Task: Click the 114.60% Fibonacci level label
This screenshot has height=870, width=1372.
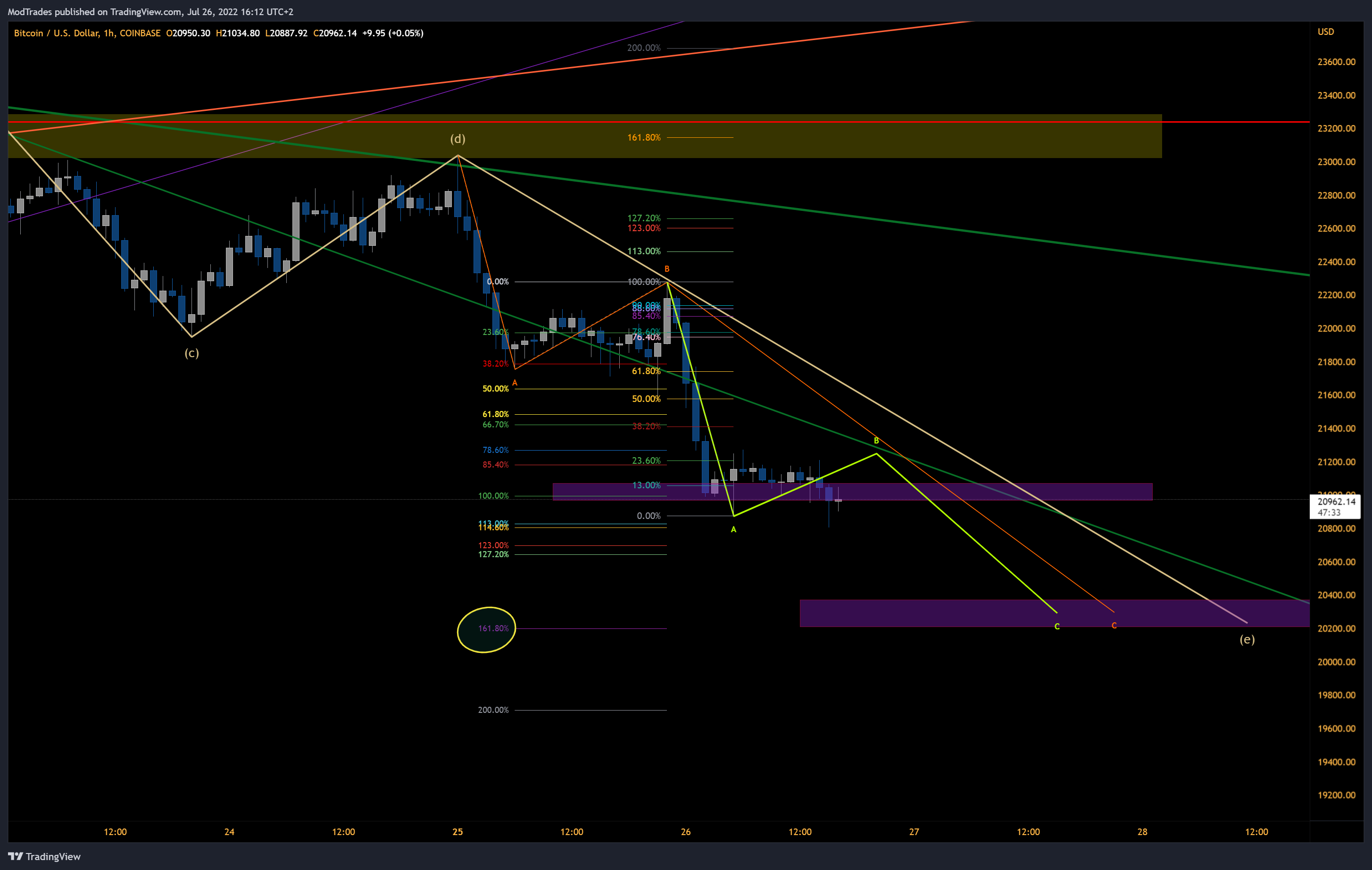Action: pyautogui.click(x=493, y=528)
